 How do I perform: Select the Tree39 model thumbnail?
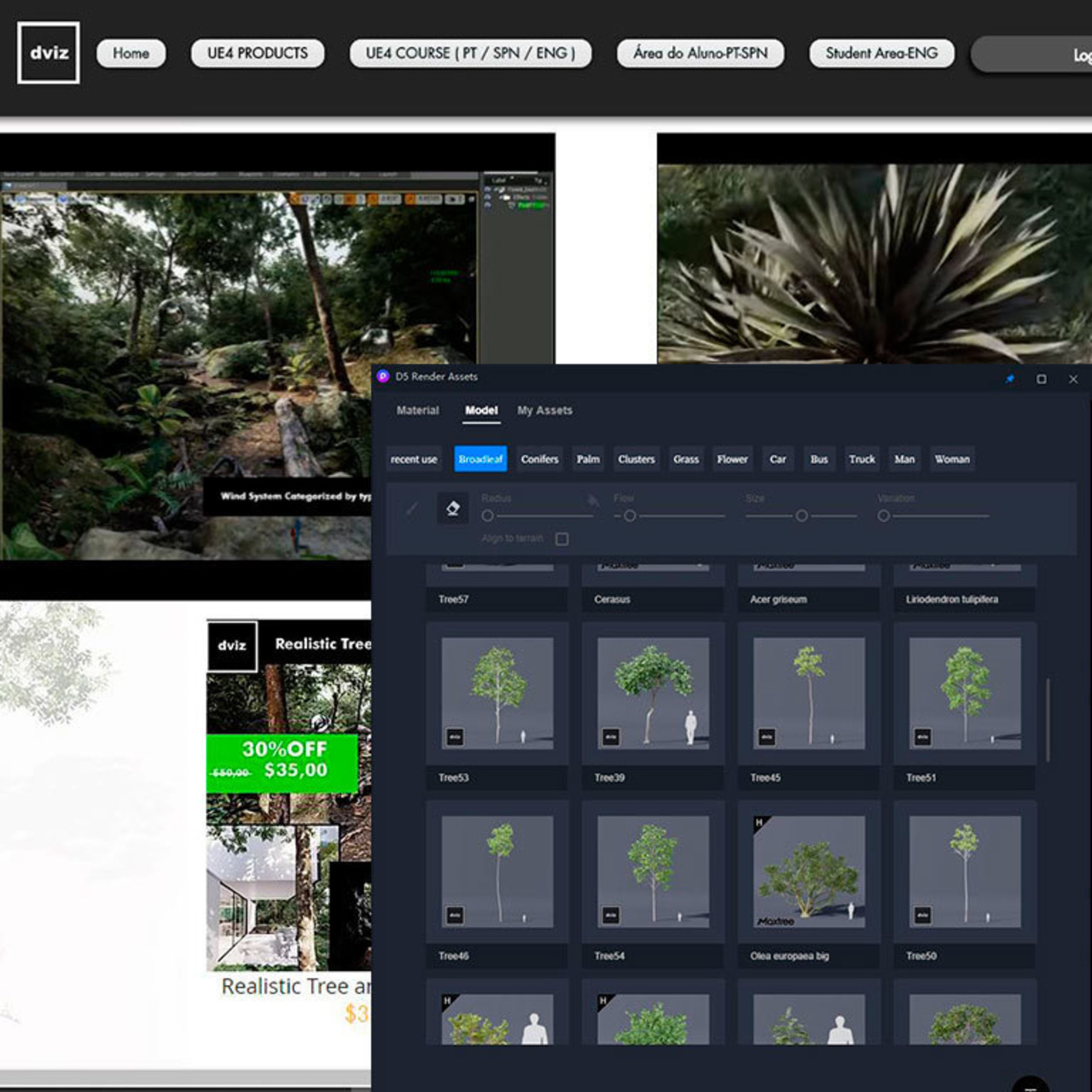tap(653, 693)
